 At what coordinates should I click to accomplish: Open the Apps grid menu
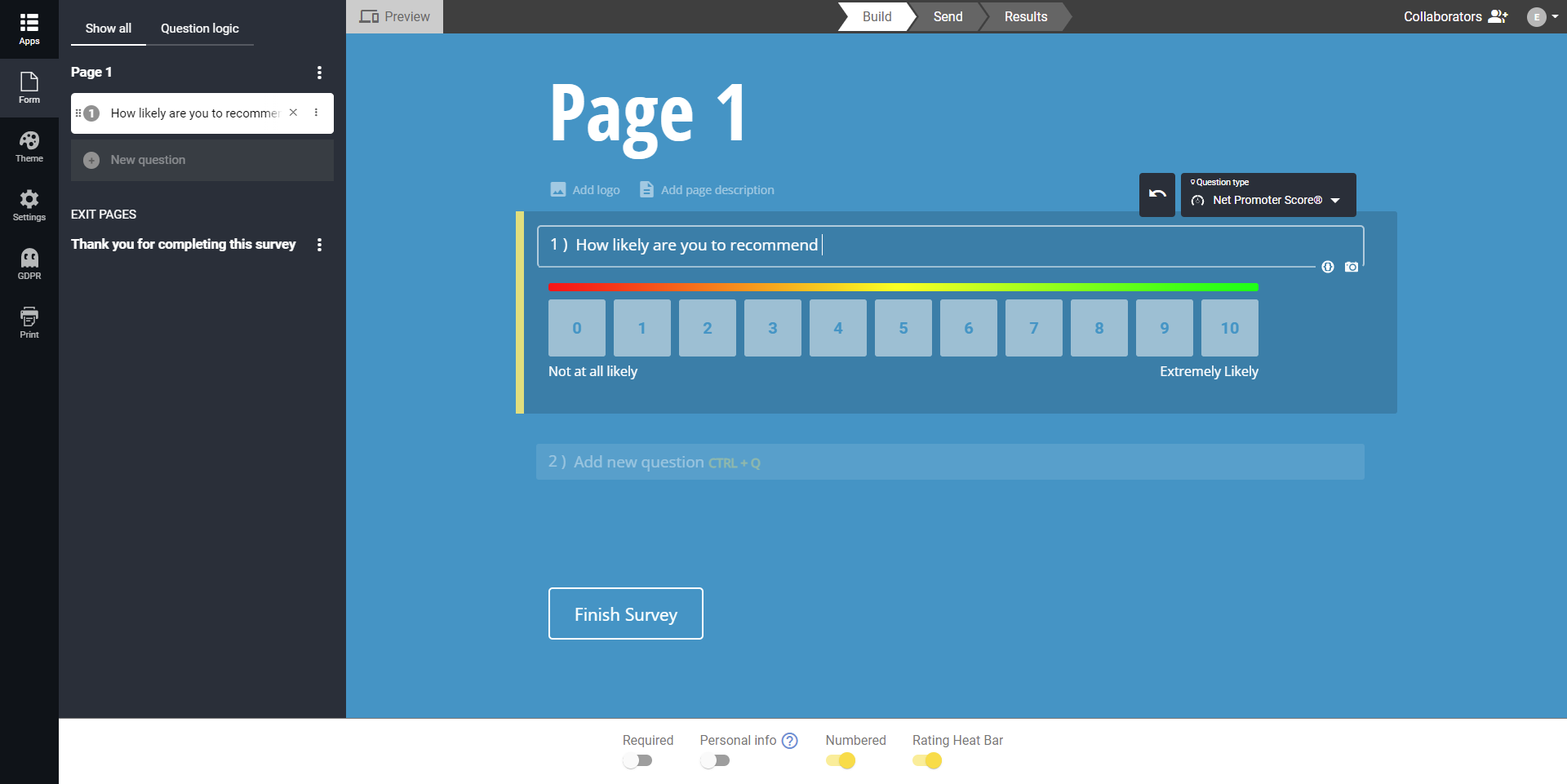pyautogui.click(x=29, y=29)
